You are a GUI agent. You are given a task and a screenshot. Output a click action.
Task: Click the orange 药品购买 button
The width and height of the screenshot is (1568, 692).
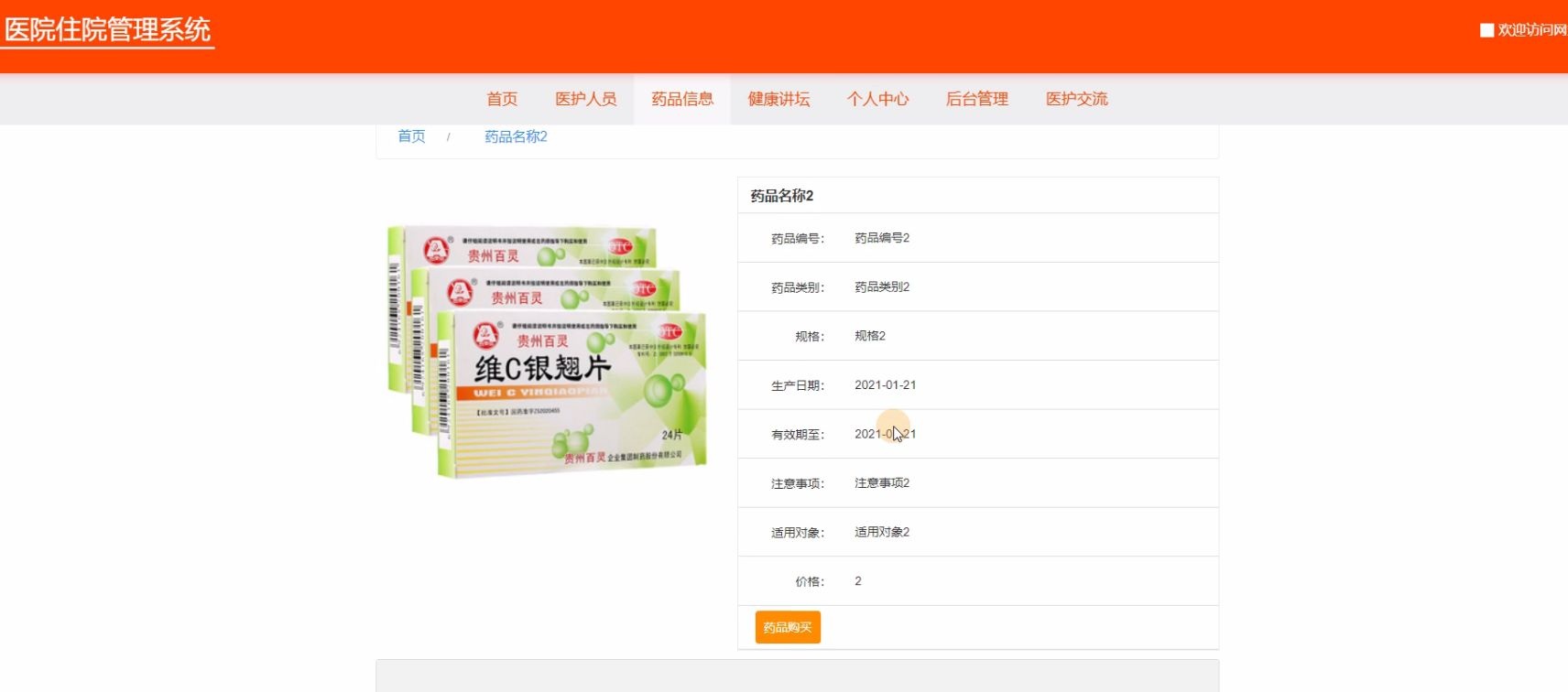click(788, 627)
